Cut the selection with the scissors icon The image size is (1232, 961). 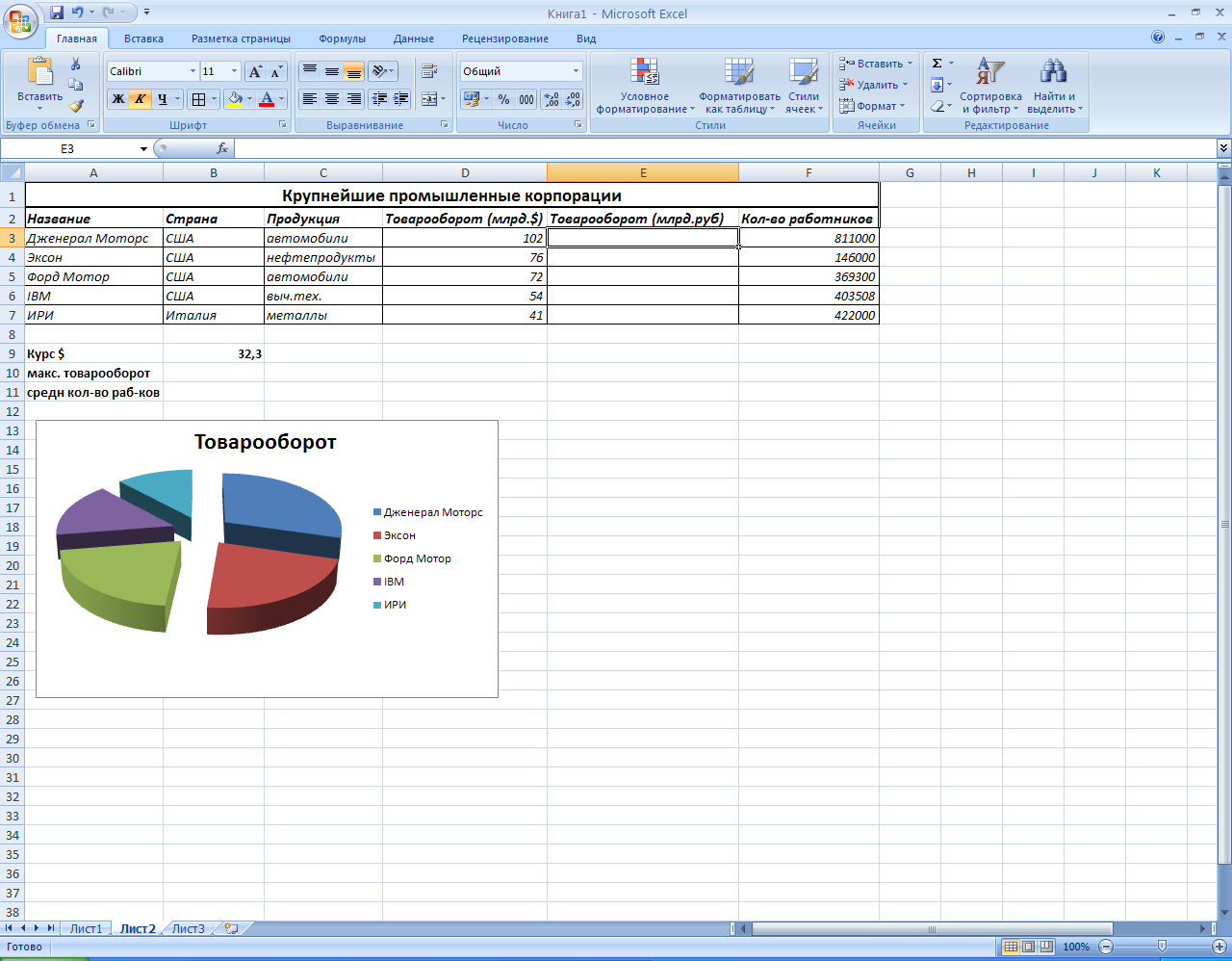[76, 64]
